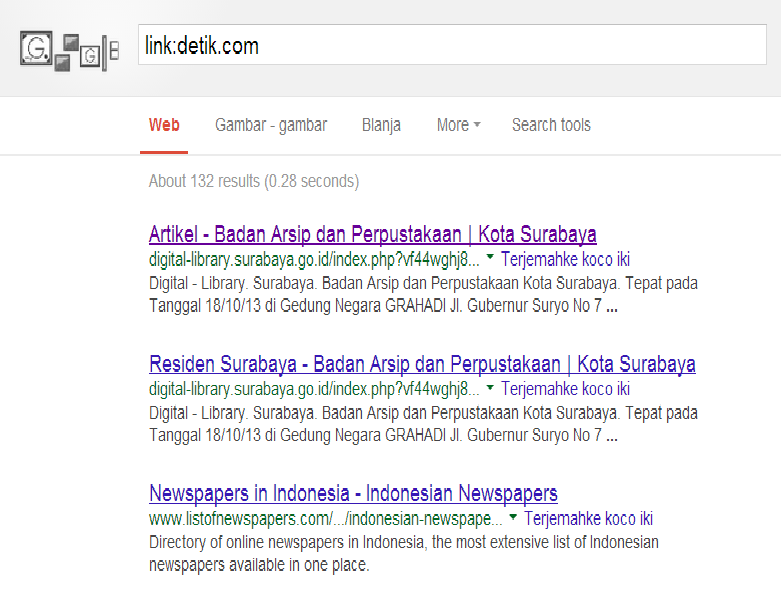Focus the search box containing link:detik.com
Viewport: 781px width, 610px height.
pos(452,45)
